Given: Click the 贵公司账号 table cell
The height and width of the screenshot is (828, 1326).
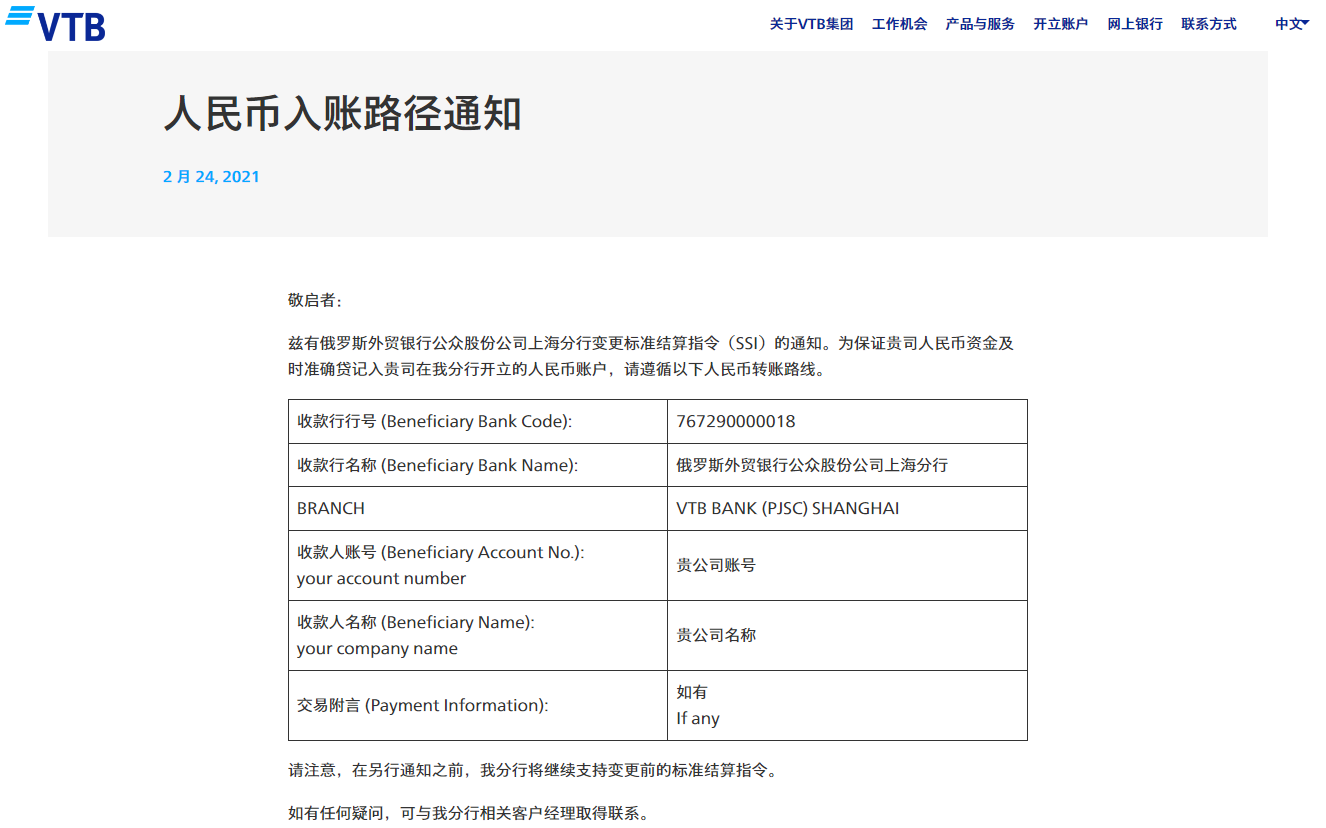Looking at the screenshot, I should (847, 565).
